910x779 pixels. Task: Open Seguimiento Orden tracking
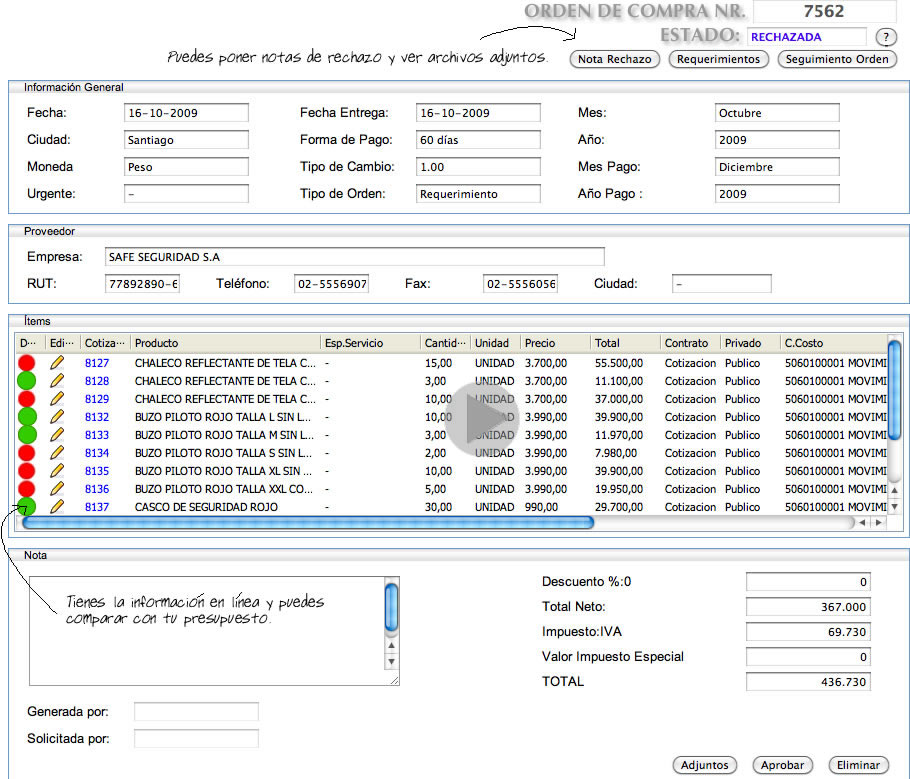click(837, 59)
